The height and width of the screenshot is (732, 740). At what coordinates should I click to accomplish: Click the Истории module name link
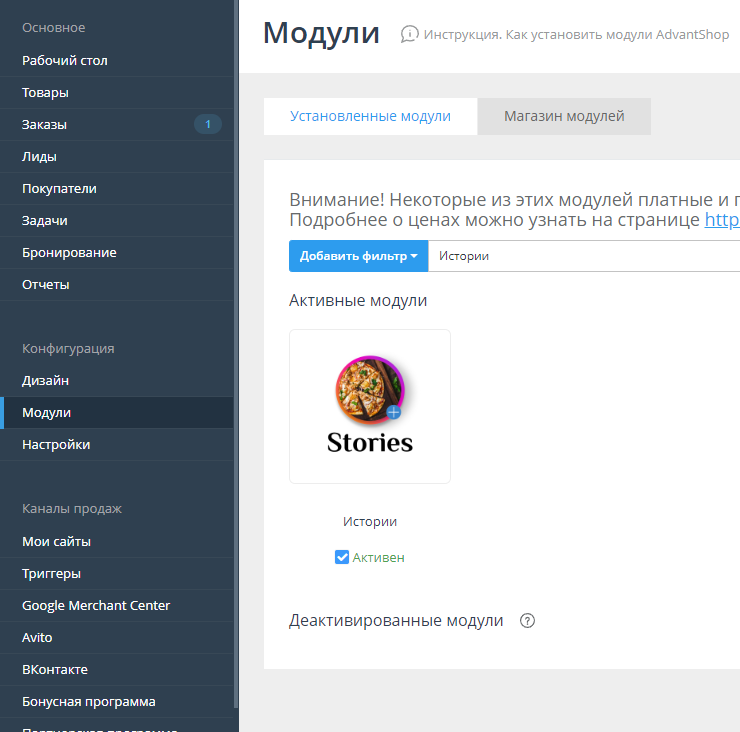(x=370, y=522)
